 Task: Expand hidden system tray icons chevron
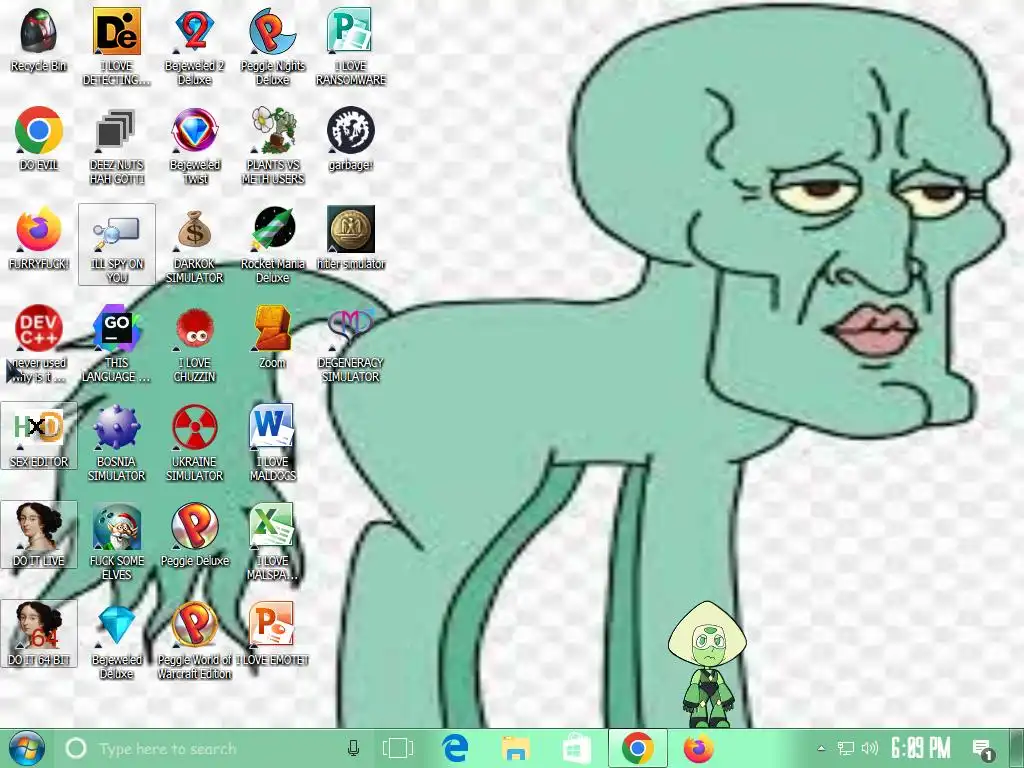point(821,748)
